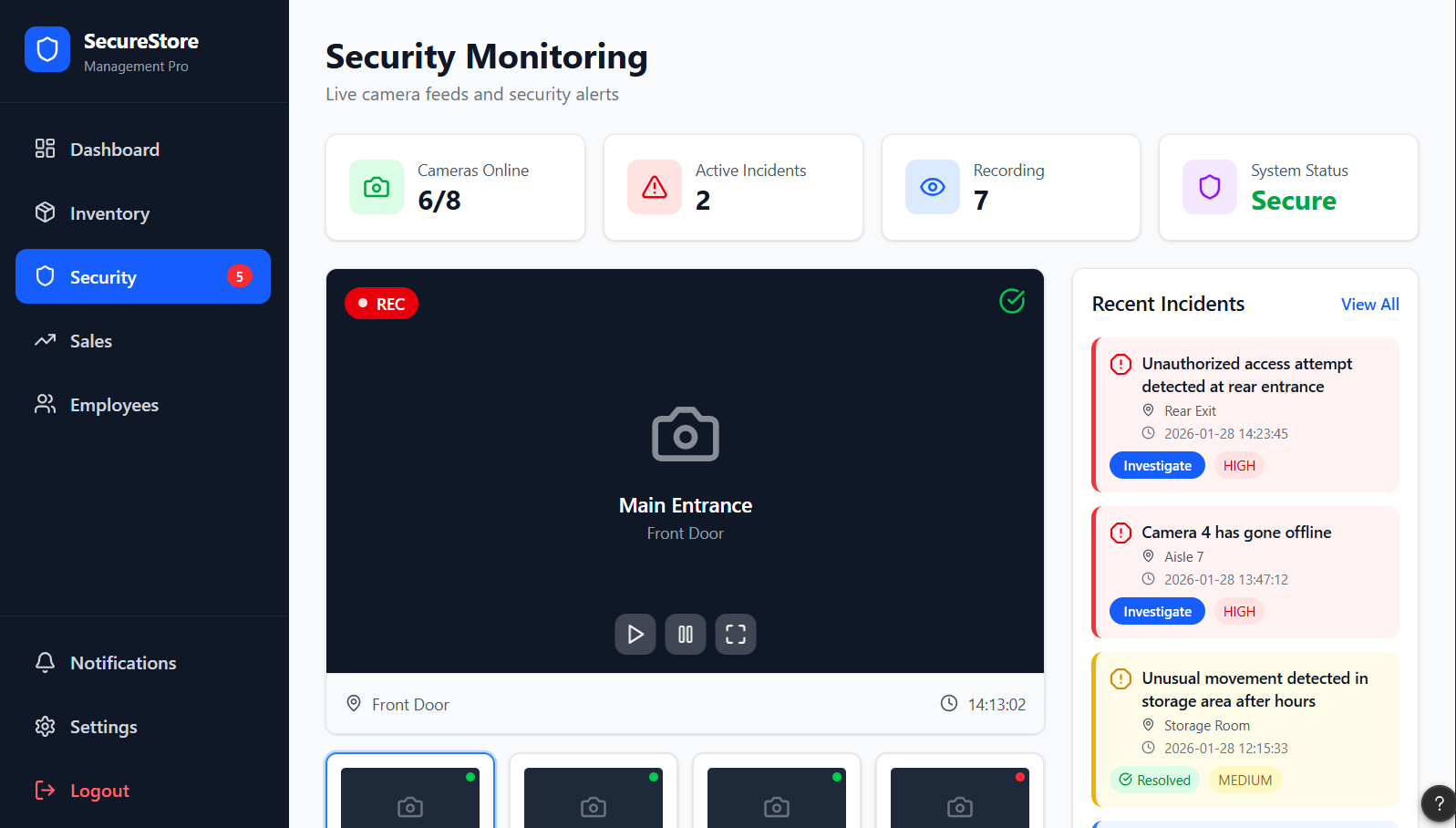Click the MEDIUM severity tag
Viewport: 1456px width, 828px height.
click(x=1244, y=780)
